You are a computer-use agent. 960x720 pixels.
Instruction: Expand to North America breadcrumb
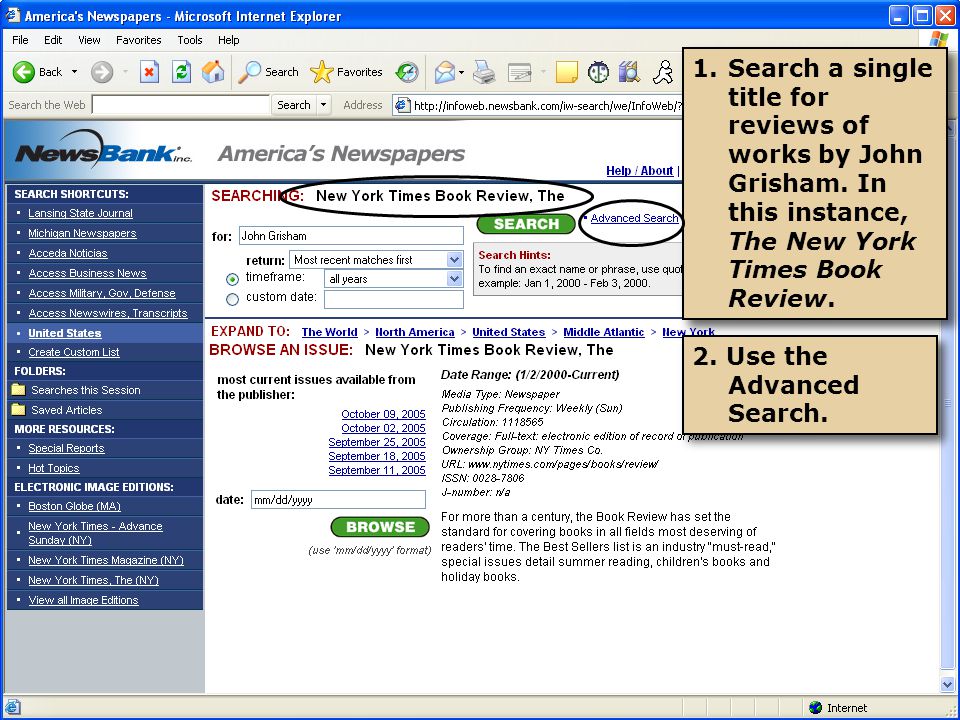pyautogui.click(x=414, y=332)
